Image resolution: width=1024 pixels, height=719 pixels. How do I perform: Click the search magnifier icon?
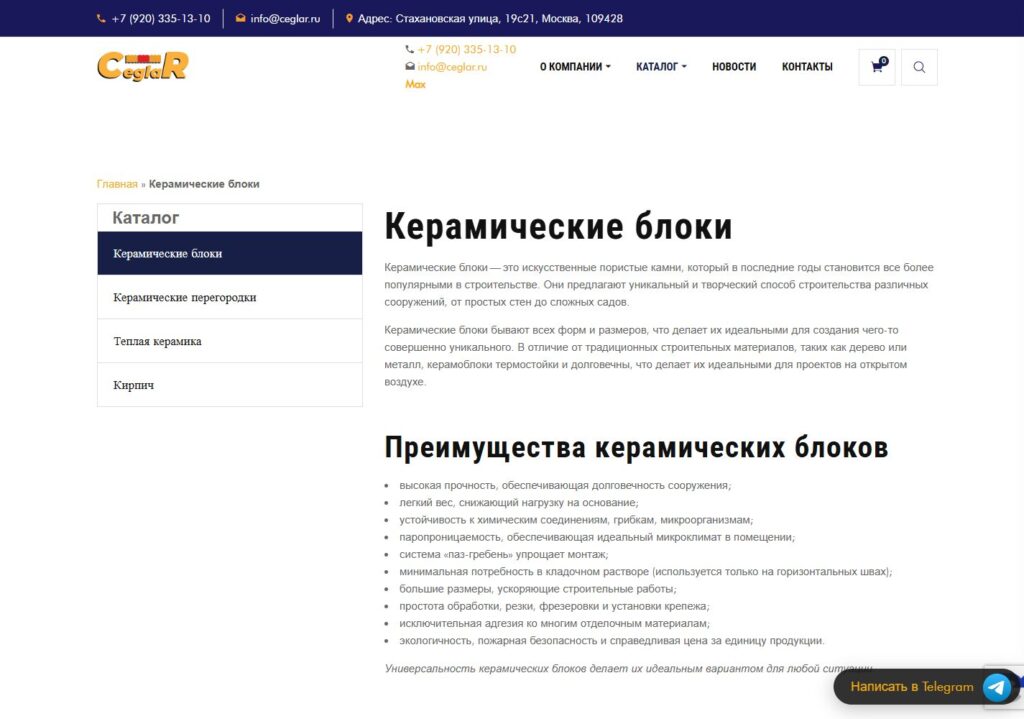pos(919,67)
